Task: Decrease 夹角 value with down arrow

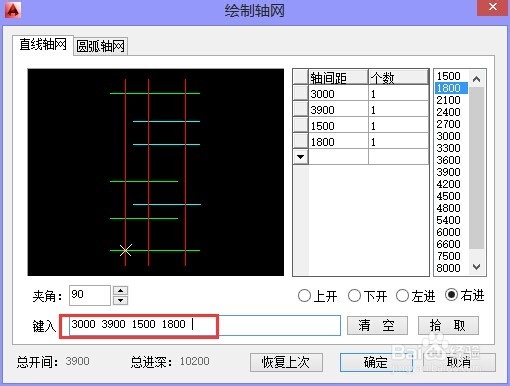Action: (x=120, y=300)
